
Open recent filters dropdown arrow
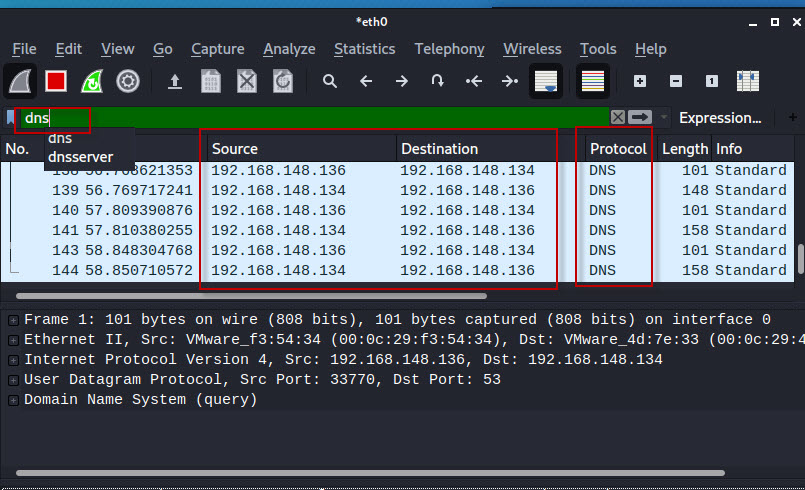(664, 118)
